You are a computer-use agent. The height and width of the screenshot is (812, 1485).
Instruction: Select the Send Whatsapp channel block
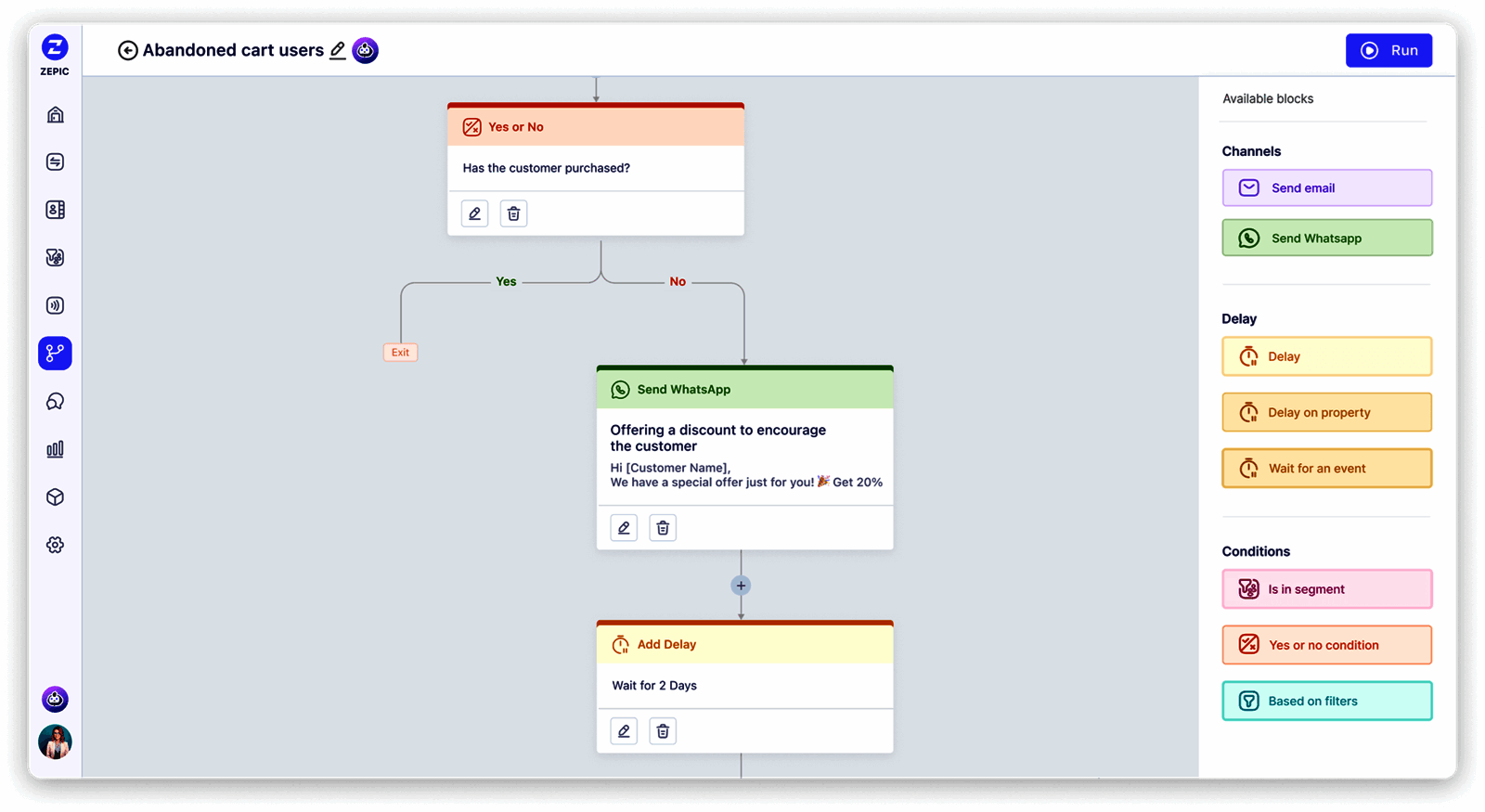[1326, 238]
